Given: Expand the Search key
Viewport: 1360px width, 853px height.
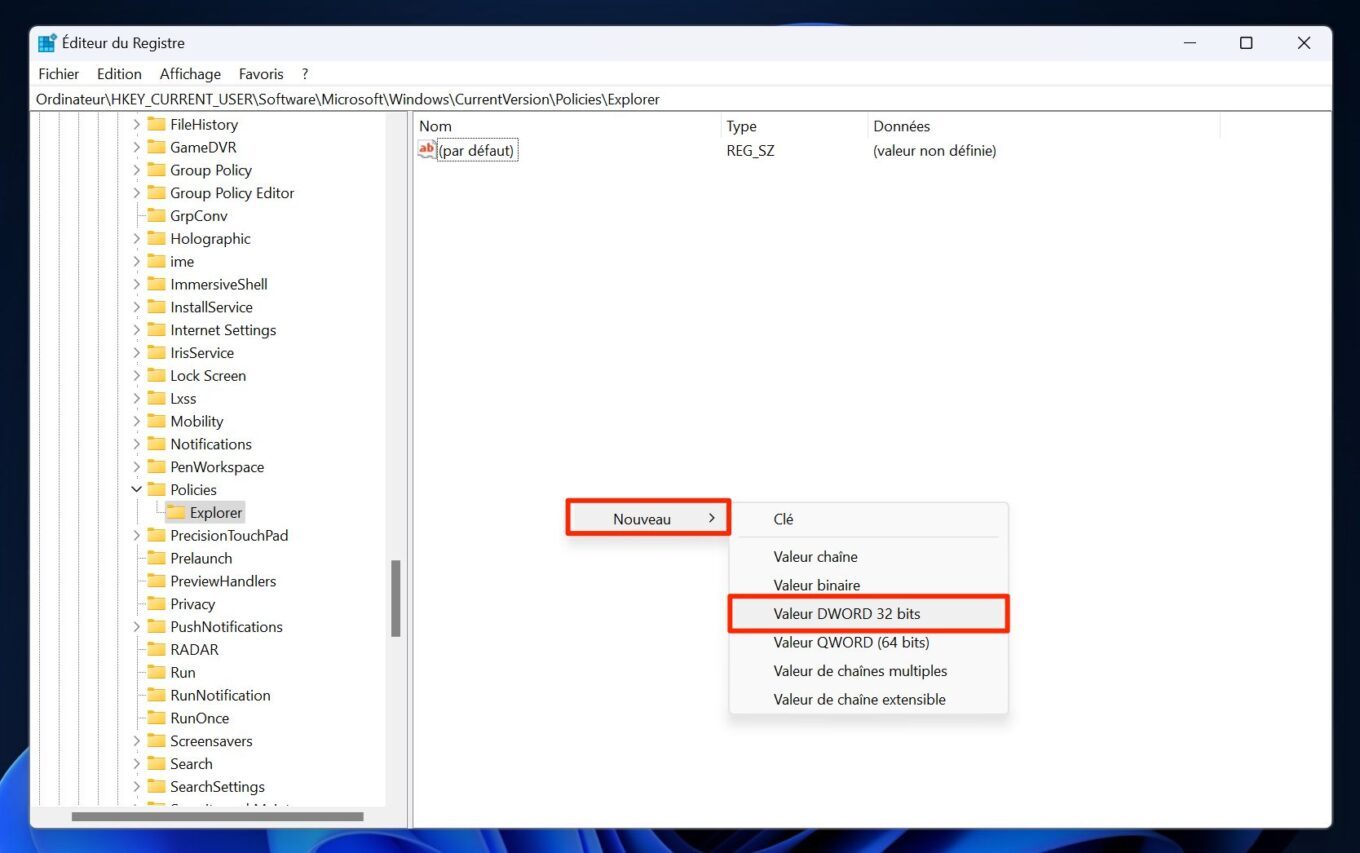Looking at the screenshot, I should pos(137,764).
